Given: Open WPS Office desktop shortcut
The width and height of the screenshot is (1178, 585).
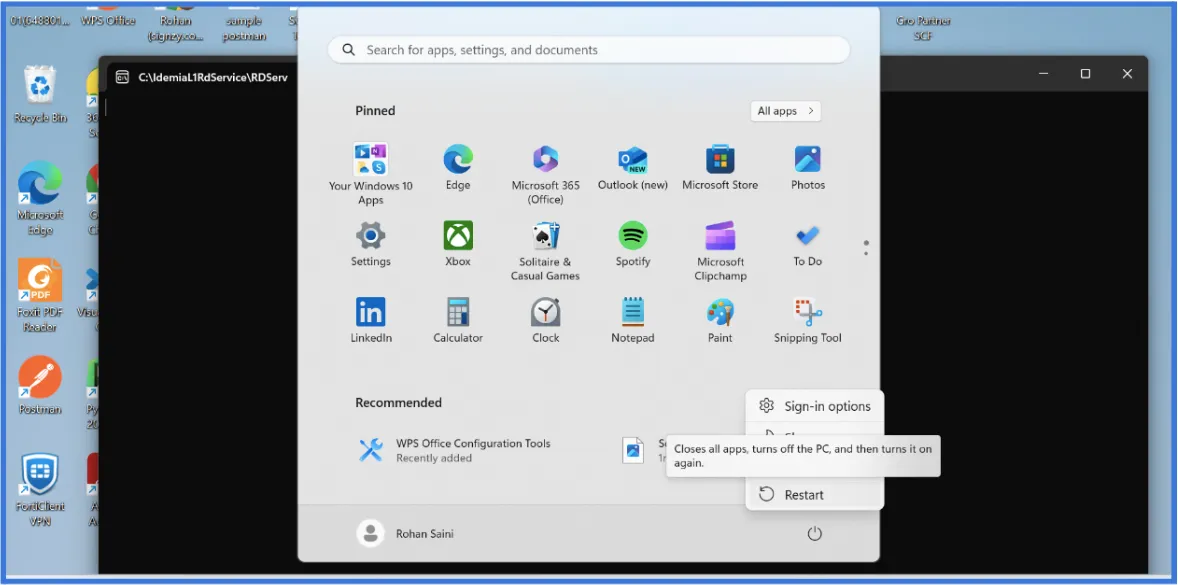Looking at the screenshot, I should pos(107,15).
